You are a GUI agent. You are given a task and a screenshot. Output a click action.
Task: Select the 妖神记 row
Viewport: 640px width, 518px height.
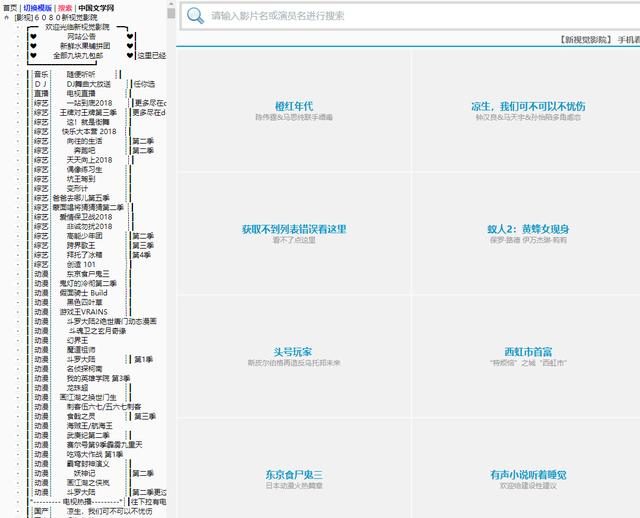84,473
